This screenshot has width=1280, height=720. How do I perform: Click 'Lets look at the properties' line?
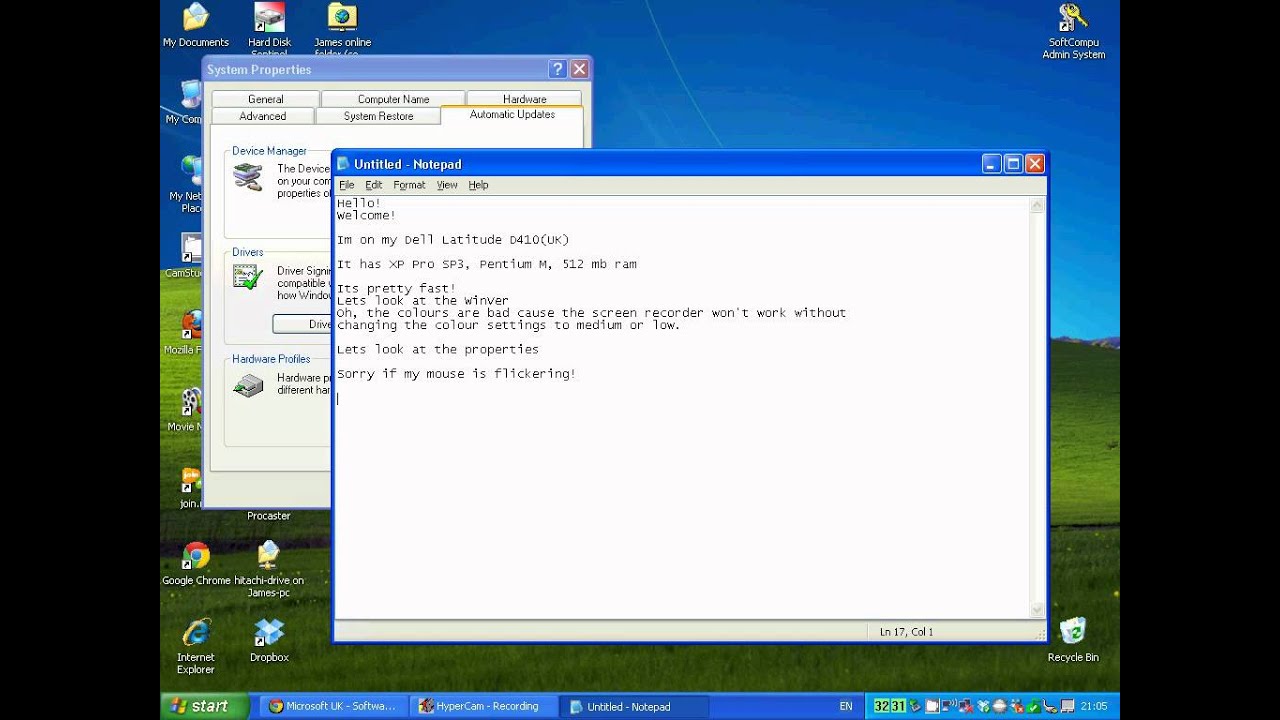(x=437, y=349)
